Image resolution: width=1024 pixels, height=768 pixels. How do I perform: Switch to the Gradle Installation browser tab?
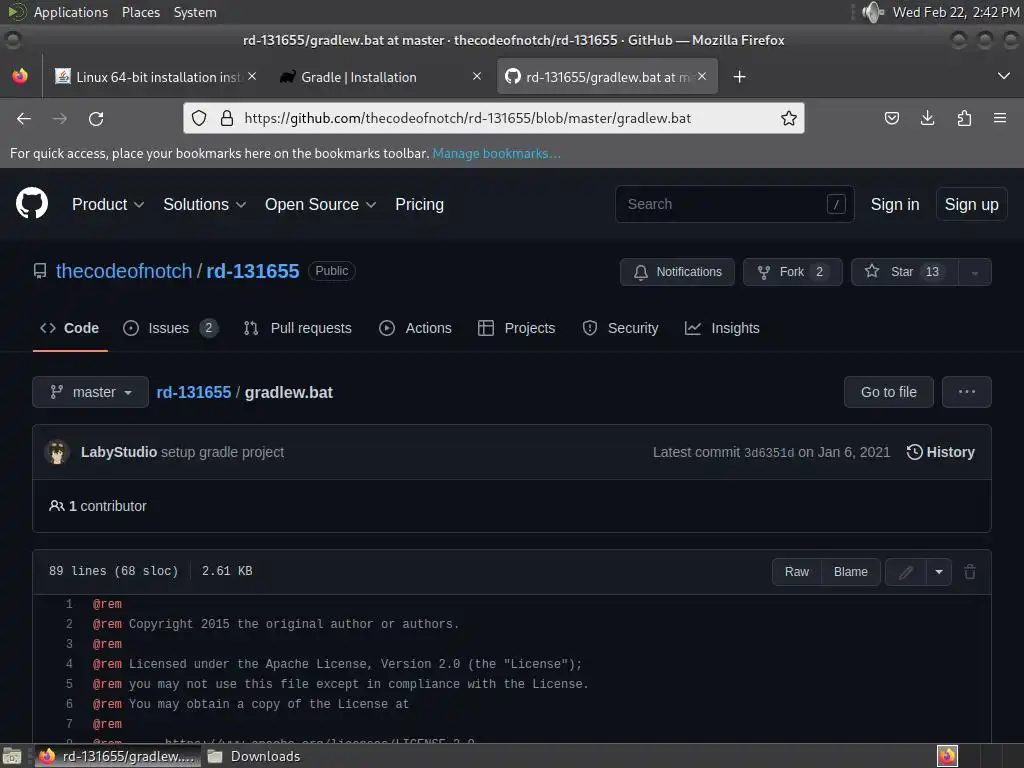coord(380,76)
